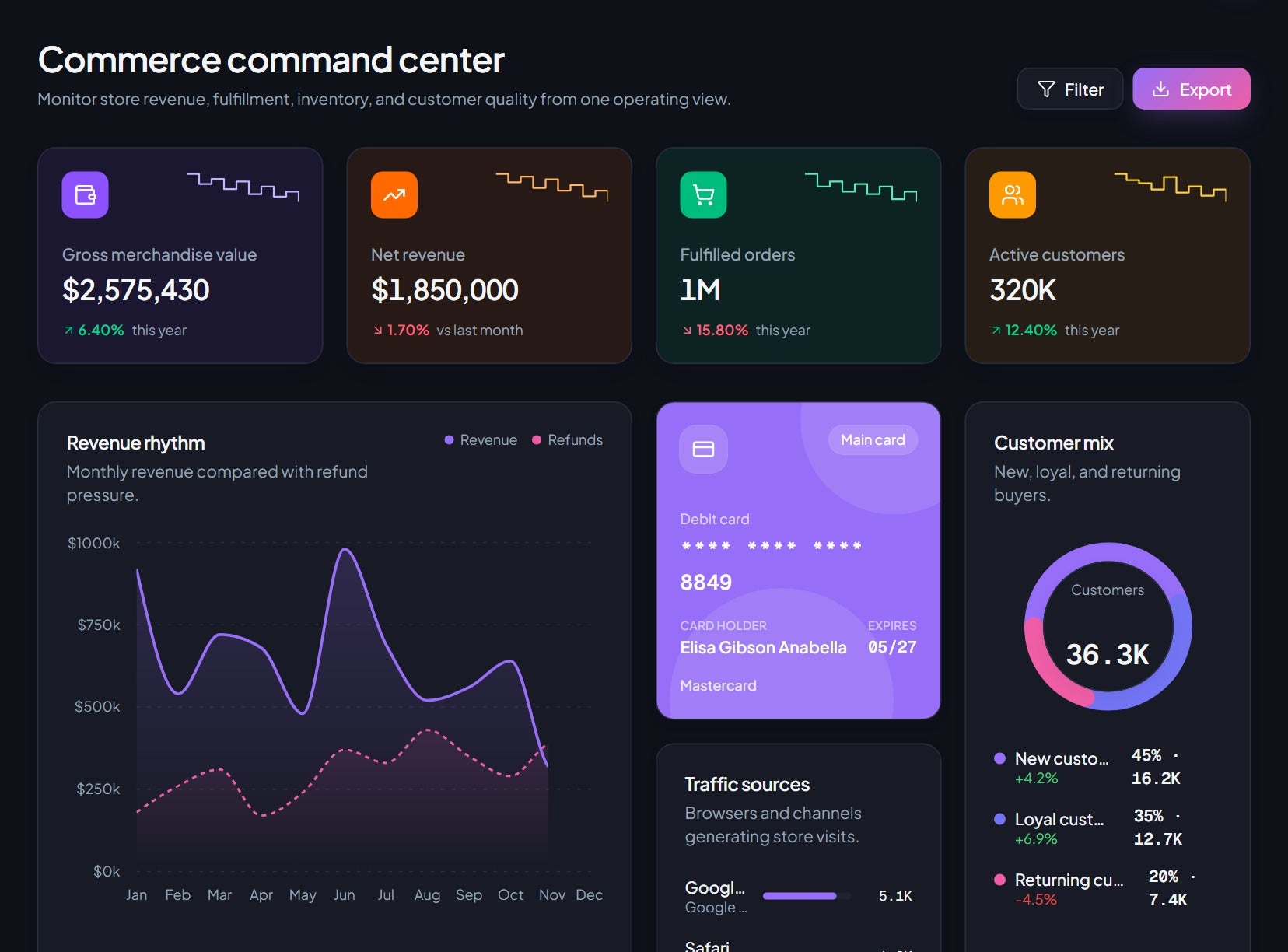Screen dimensions: 1288x952
Task: Click the green shopping cart icon
Action: tap(703, 195)
